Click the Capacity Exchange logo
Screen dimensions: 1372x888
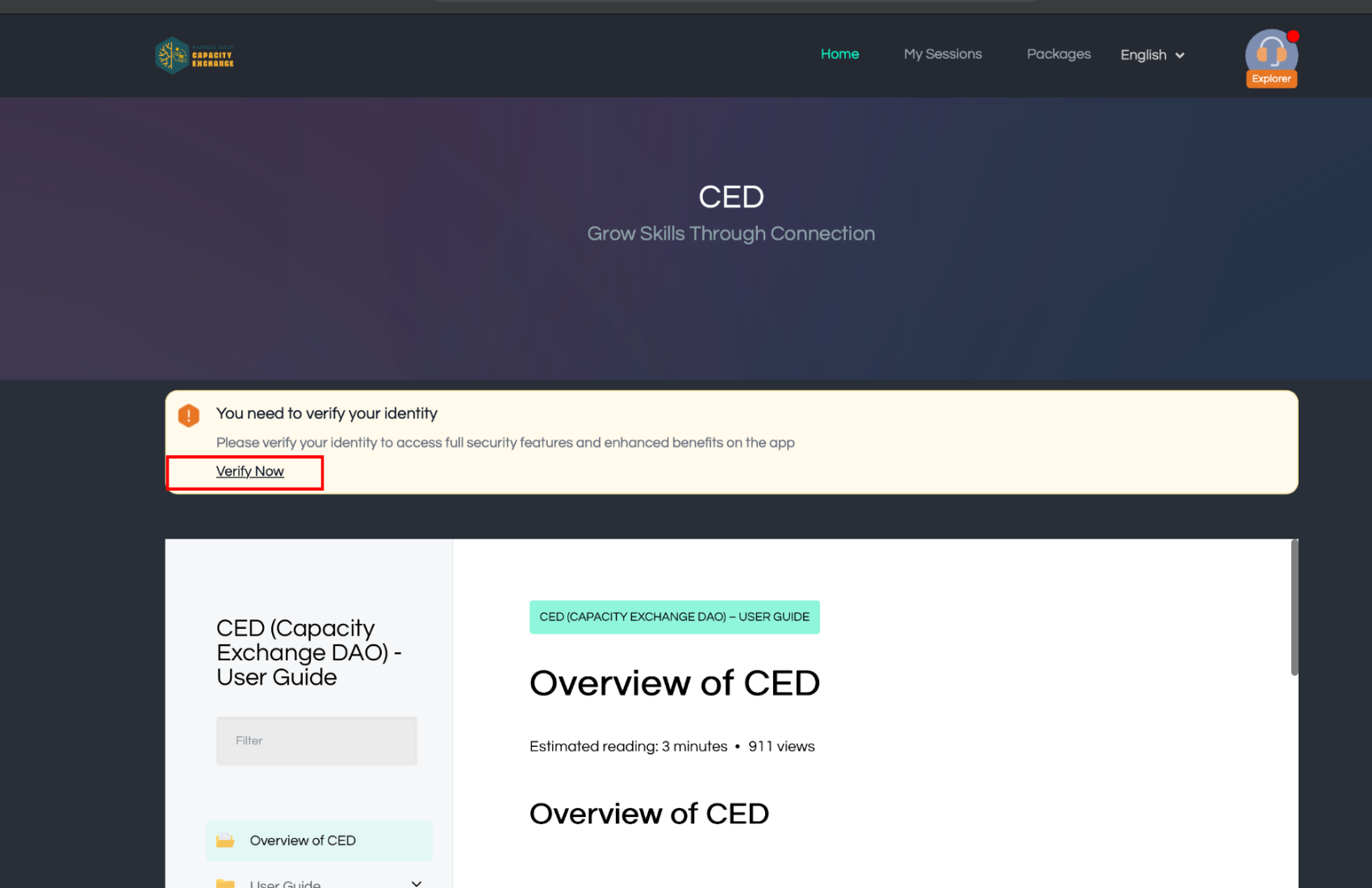(x=195, y=56)
